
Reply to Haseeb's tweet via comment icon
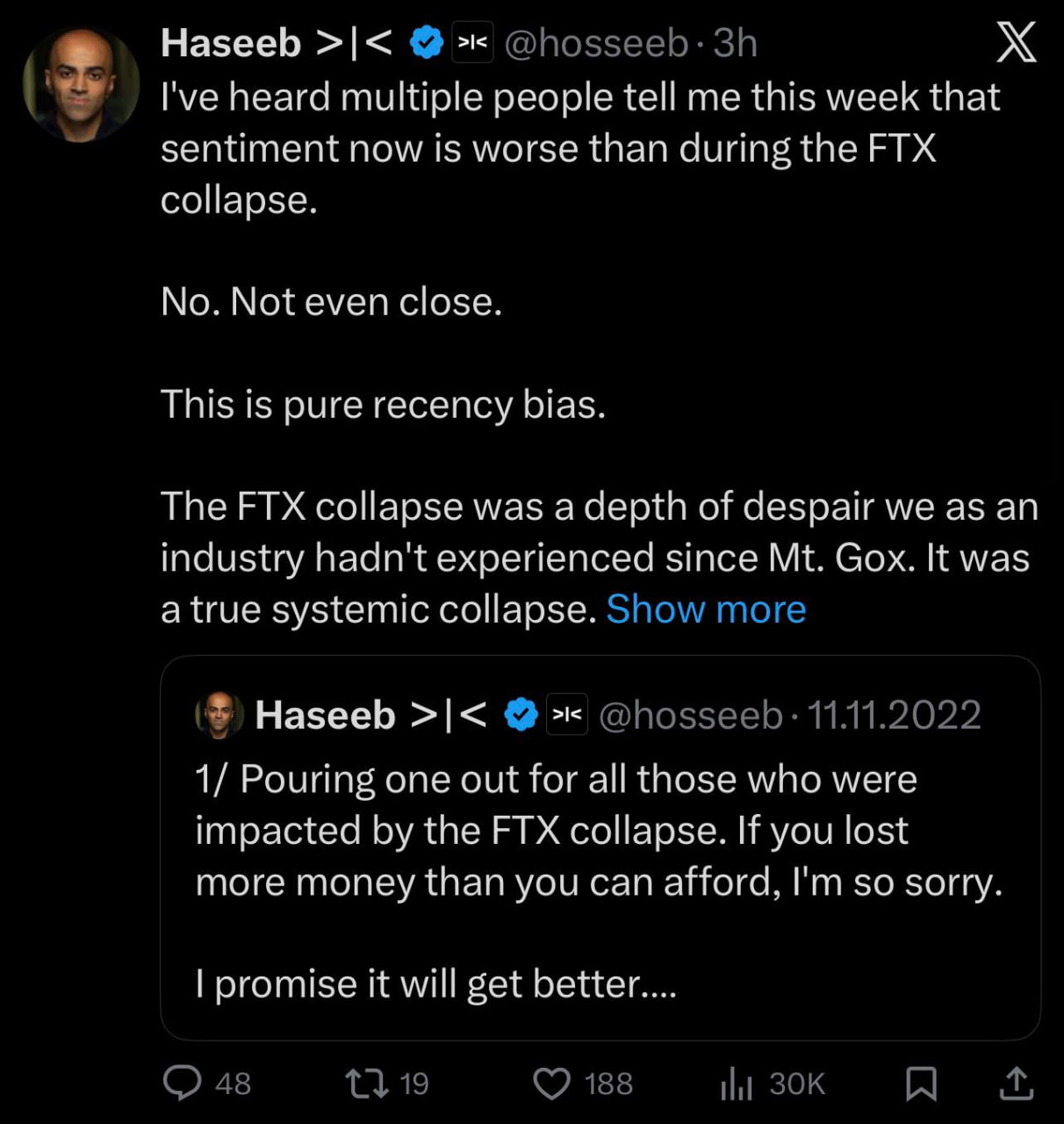tap(182, 1082)
